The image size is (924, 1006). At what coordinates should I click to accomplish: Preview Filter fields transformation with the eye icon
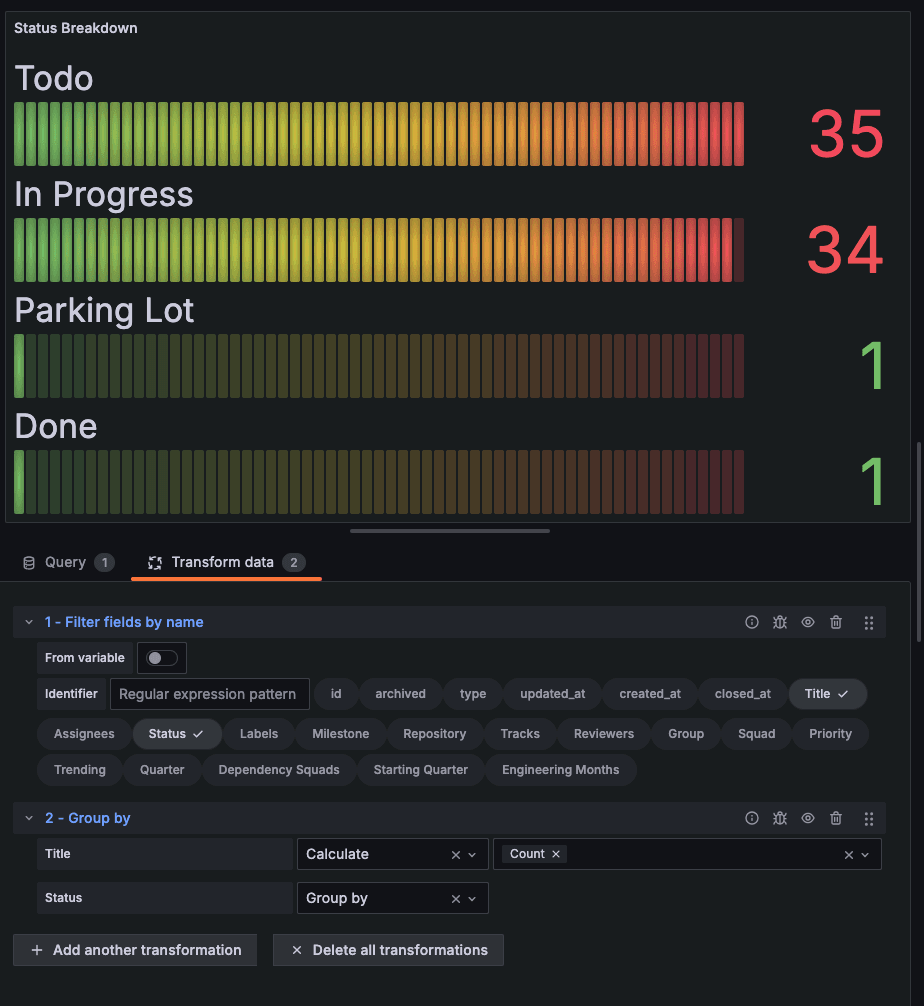(x=808, y=622)
